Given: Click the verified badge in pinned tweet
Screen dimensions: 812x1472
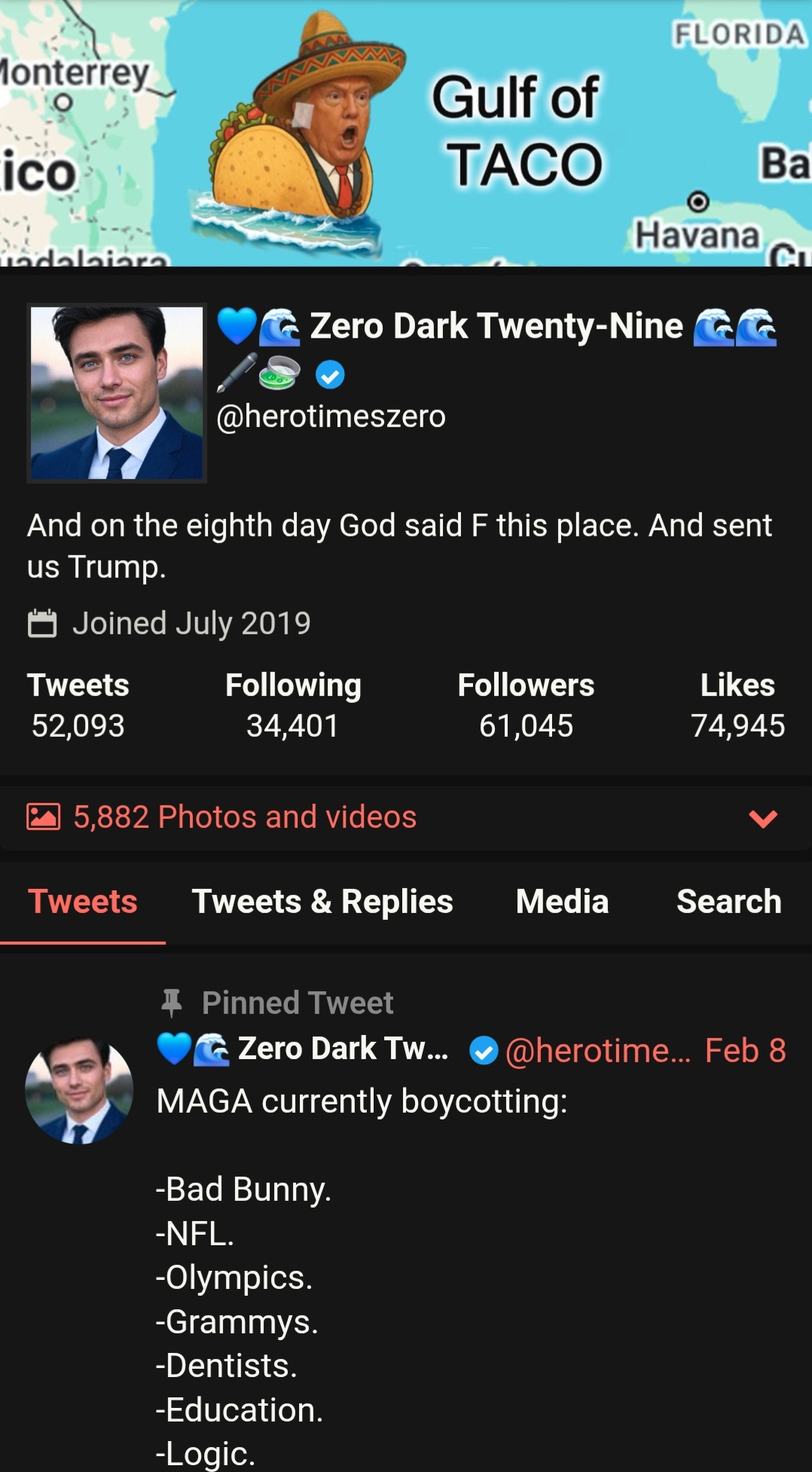Looking at the screenshot, I should (484, 1050).
